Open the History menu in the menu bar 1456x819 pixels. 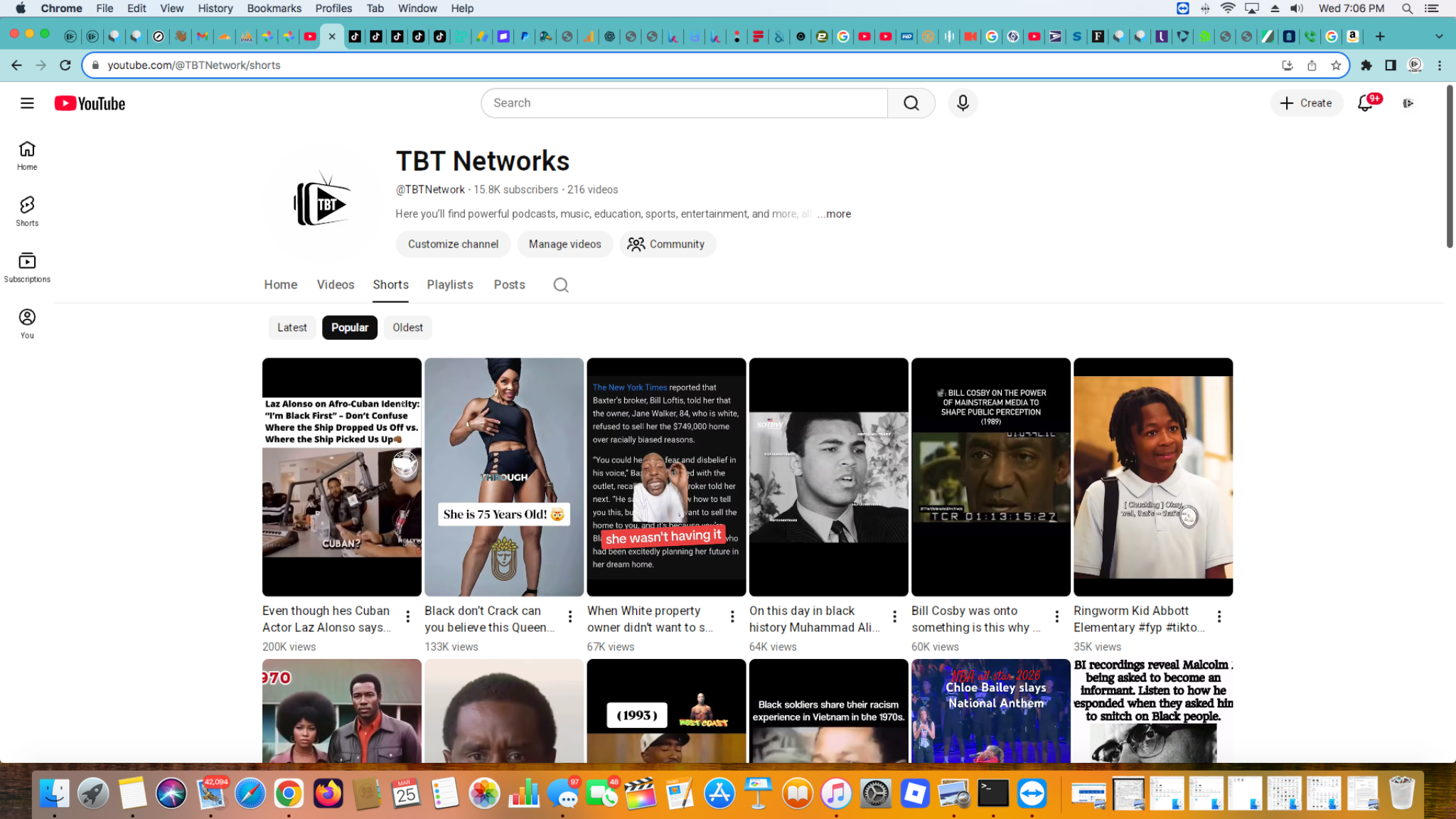pos(215,8)
